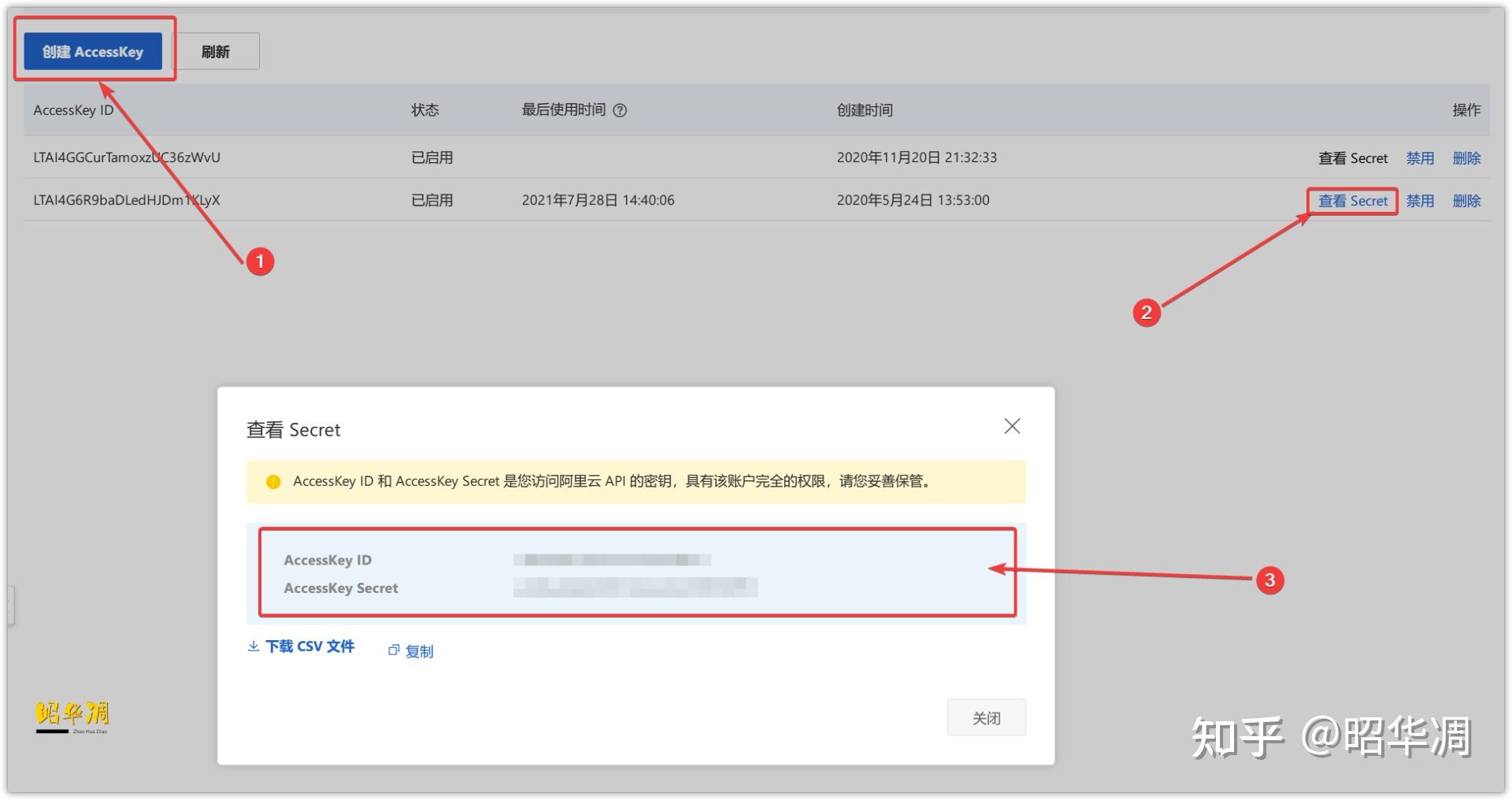The width and height of the screenshot is (1512, 800).
Task: Click the copy icon next to 复制
Action: tap(394, 650)
